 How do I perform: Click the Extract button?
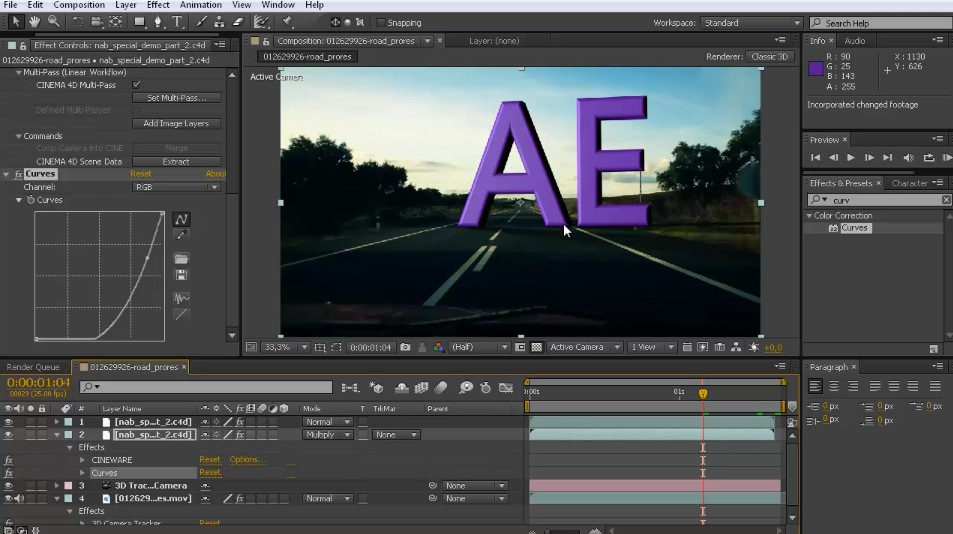pos(176,161)
